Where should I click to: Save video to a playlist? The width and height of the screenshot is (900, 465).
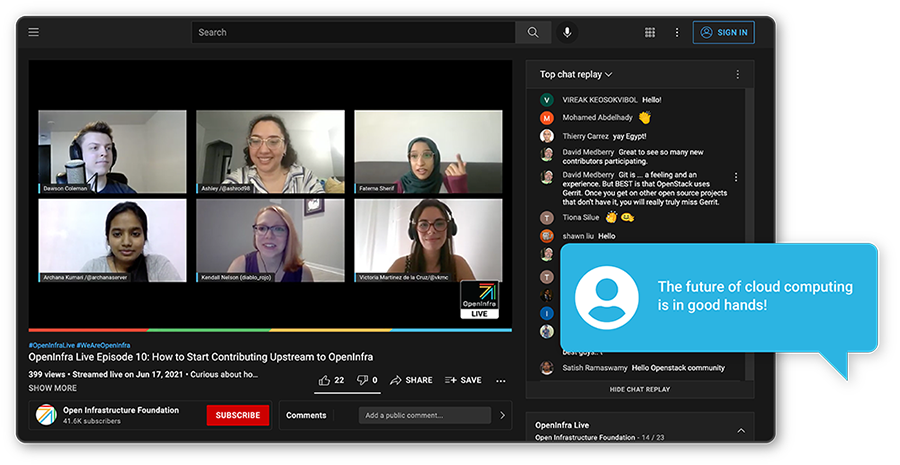pos(463,380)
